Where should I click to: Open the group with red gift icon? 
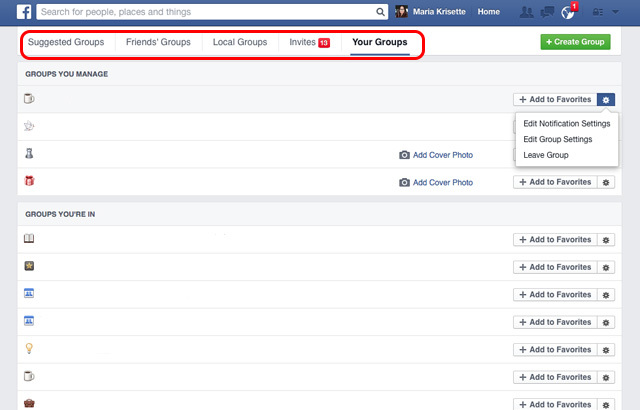(29, 181)
